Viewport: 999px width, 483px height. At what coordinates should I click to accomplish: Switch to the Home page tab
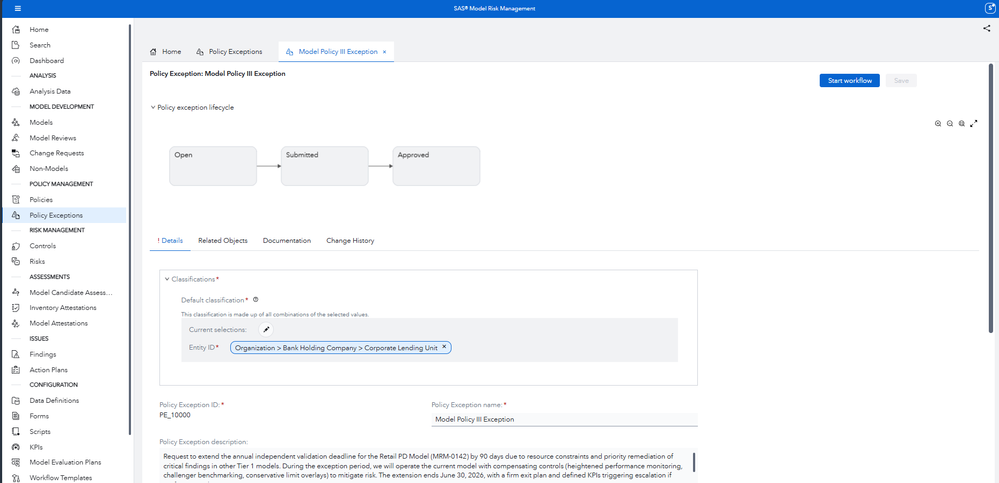click(x=165, y=52)
